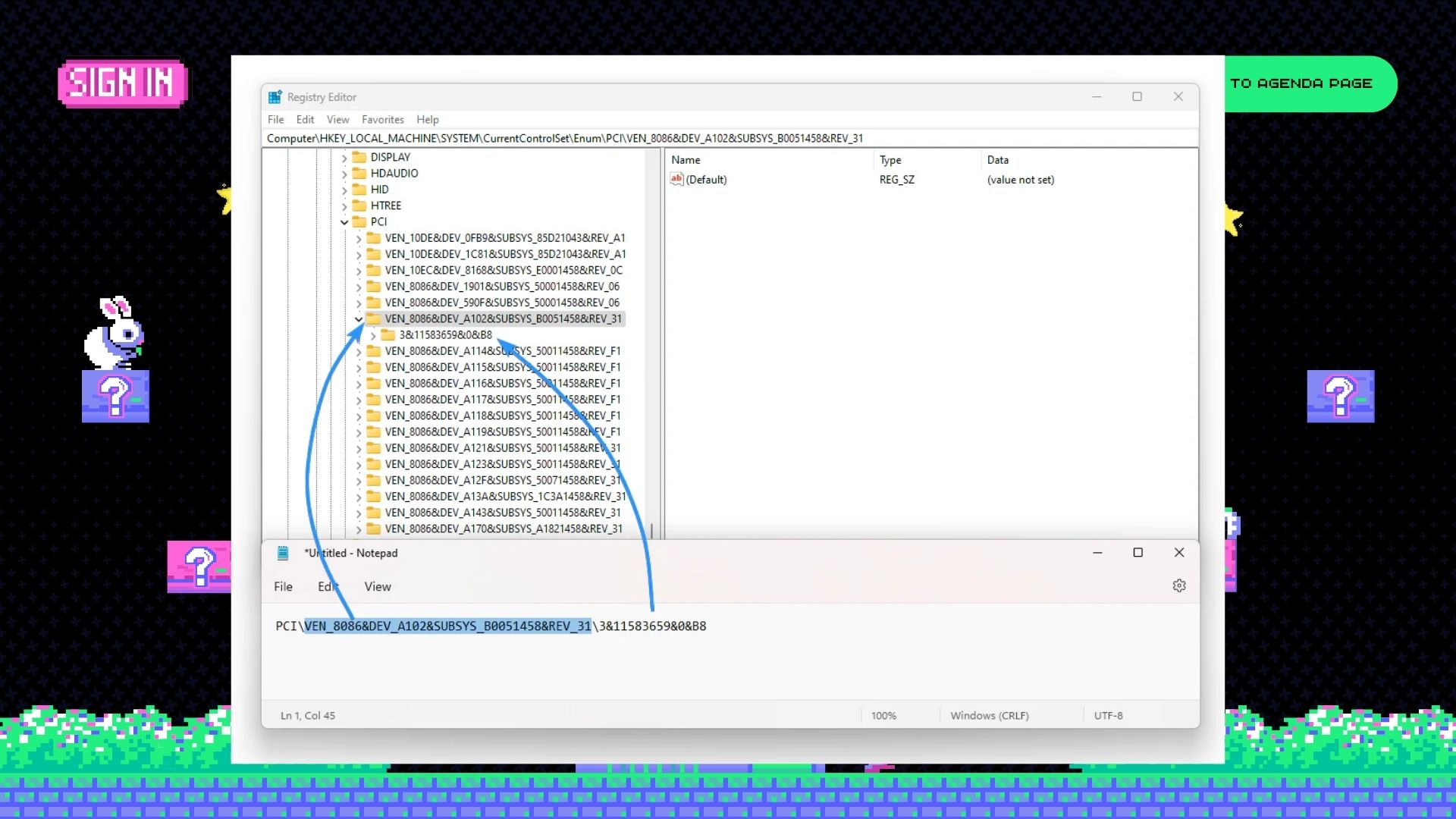Open Registry Editor View menu

click(337, 120)
